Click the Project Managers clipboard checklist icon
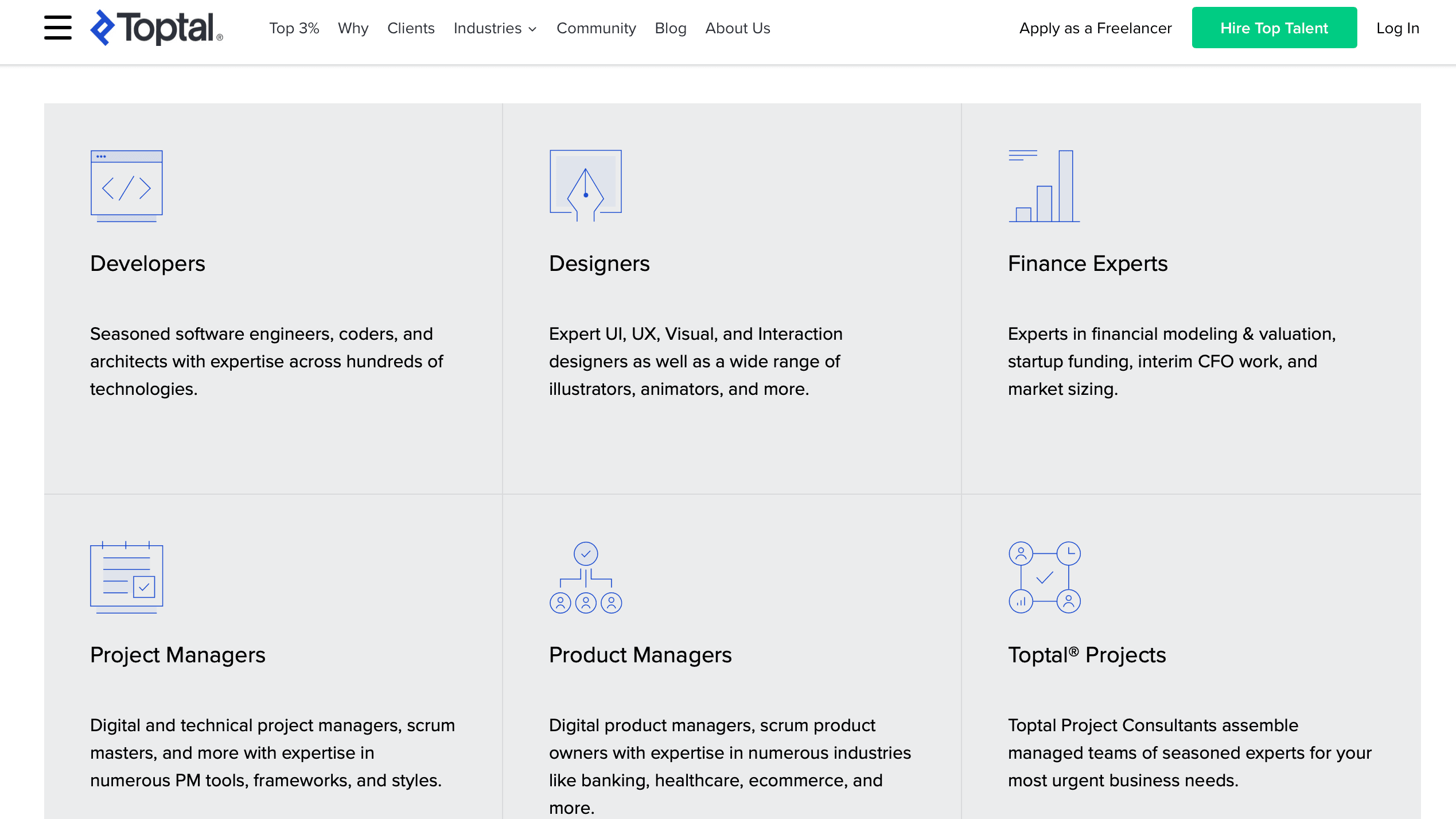Image resolution: width=1456 pixels, height=819 pixels. pos(127,577)
